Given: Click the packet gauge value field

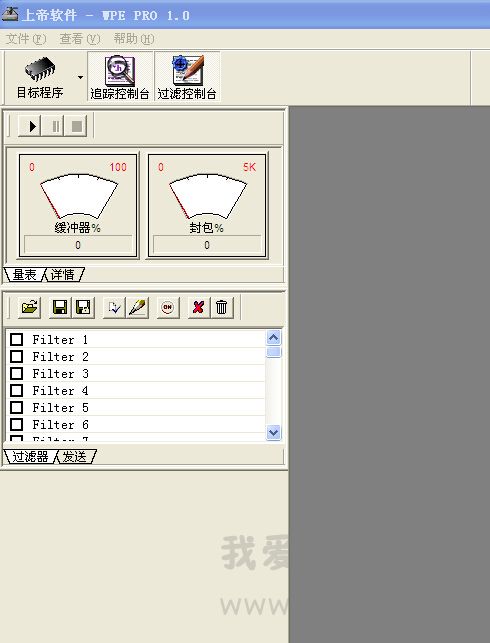Looking at the screenshot, I should point(207,245).
